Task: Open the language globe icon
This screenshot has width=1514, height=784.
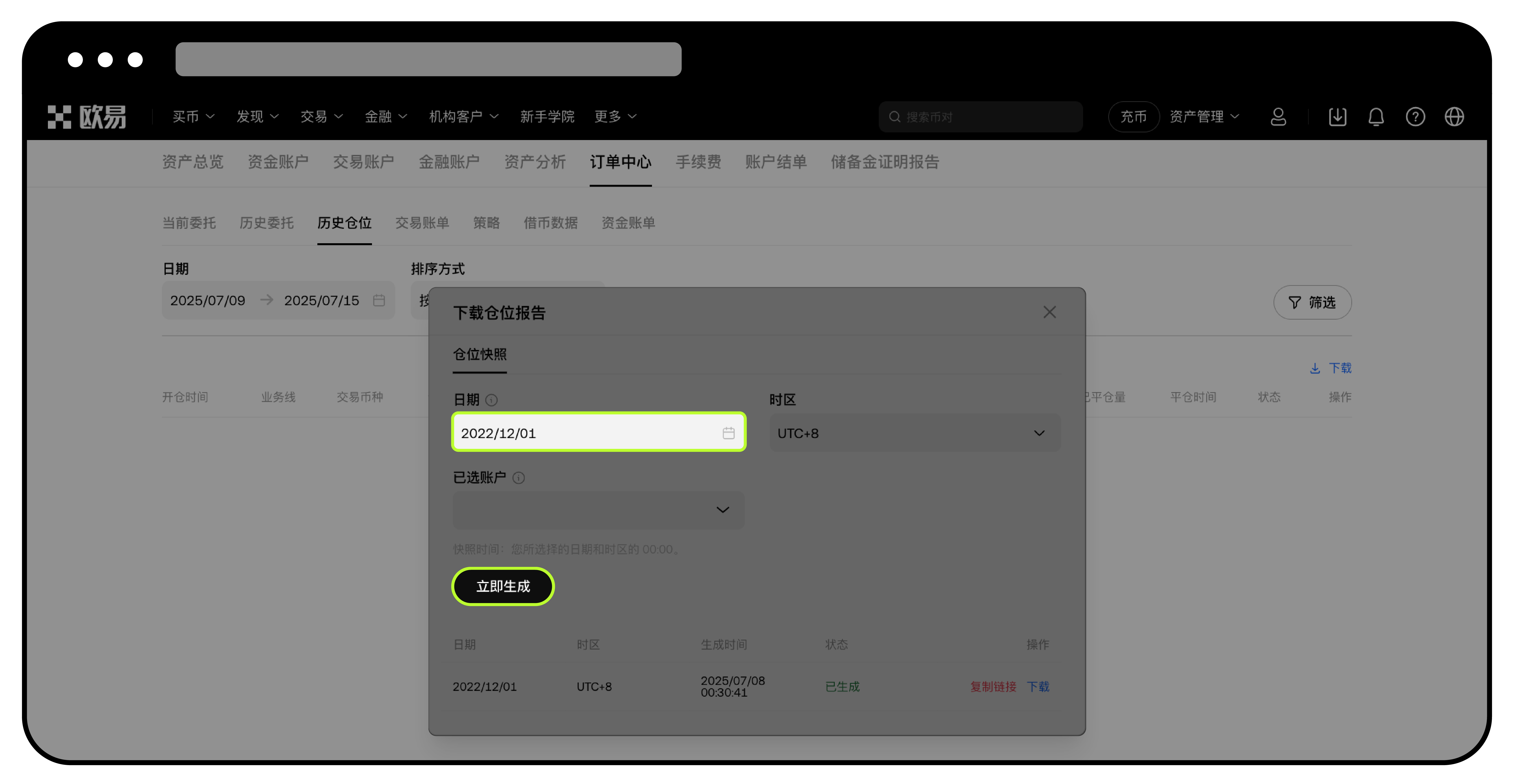Action: click(x=1455, y=117)
